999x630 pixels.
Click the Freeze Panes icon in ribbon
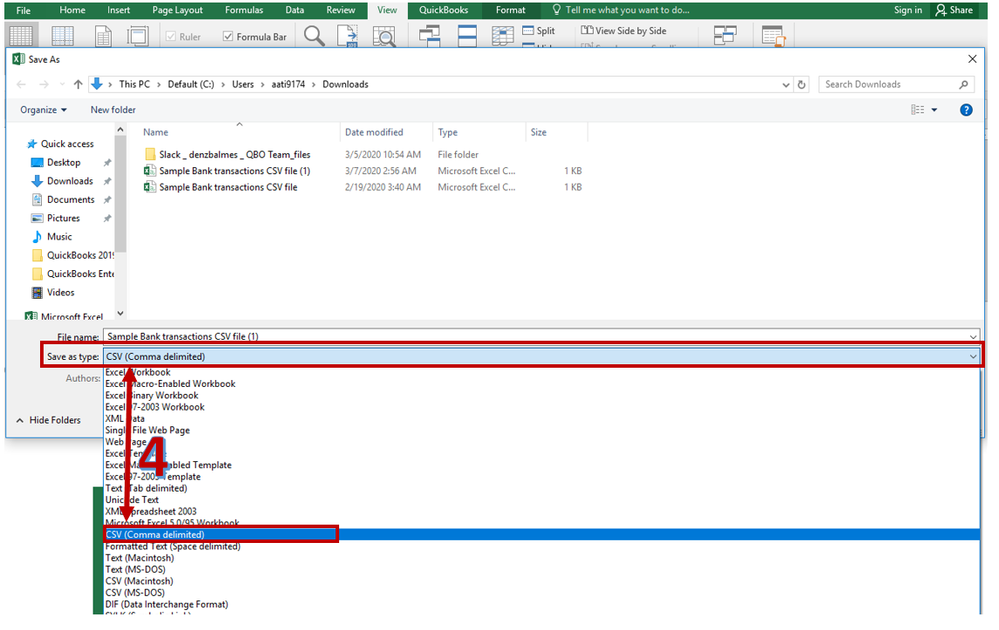503,36
